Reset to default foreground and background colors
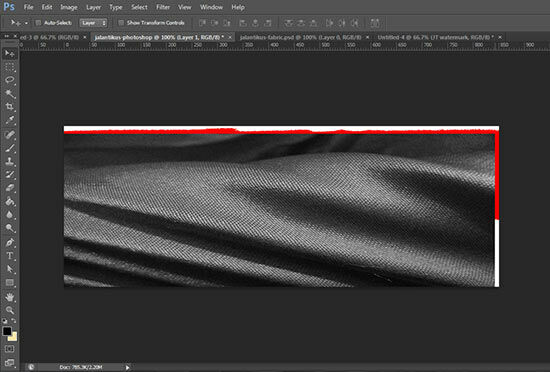 pos(5,320)
